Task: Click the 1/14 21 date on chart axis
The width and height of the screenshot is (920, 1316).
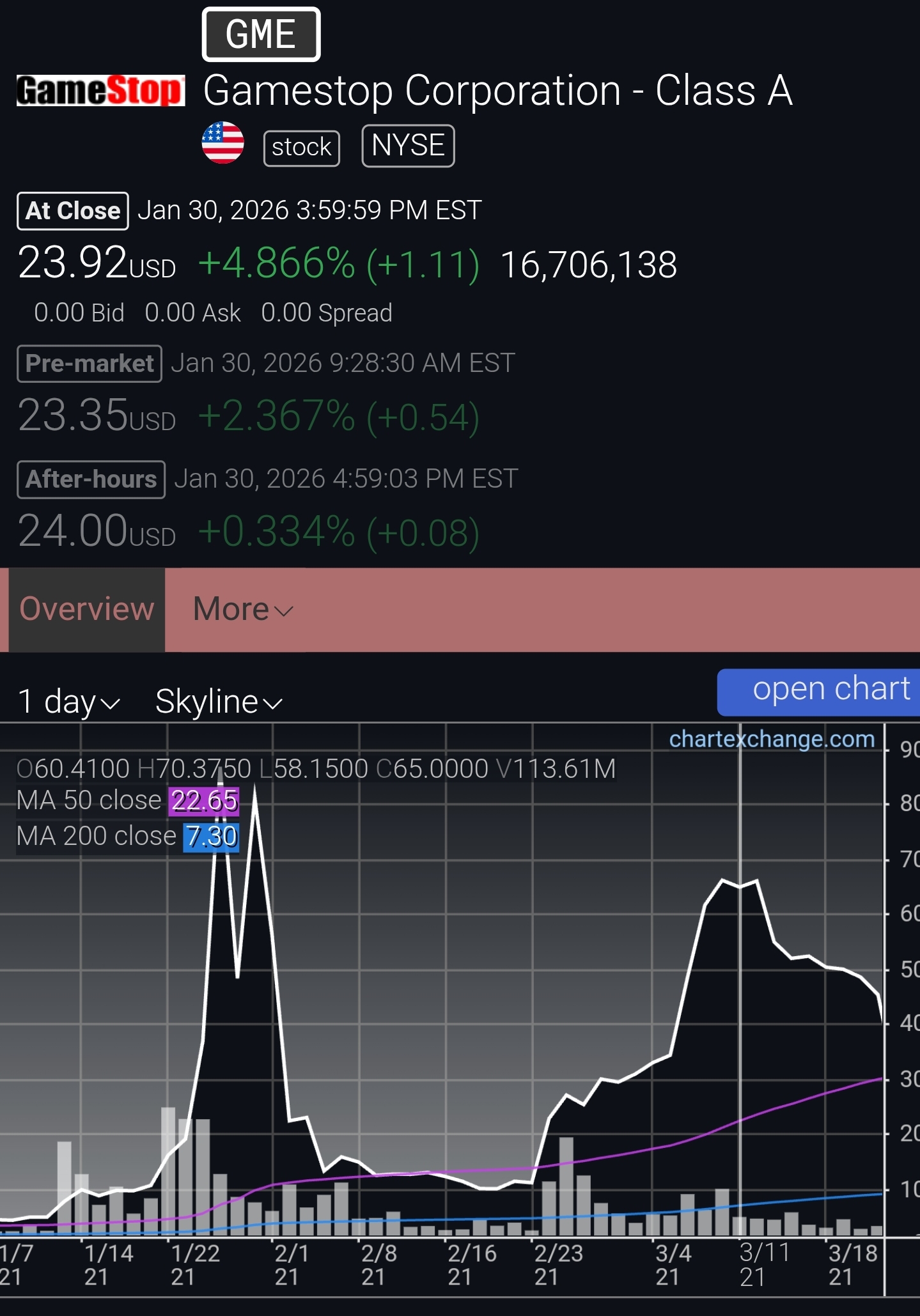Action: [109, 1265]
